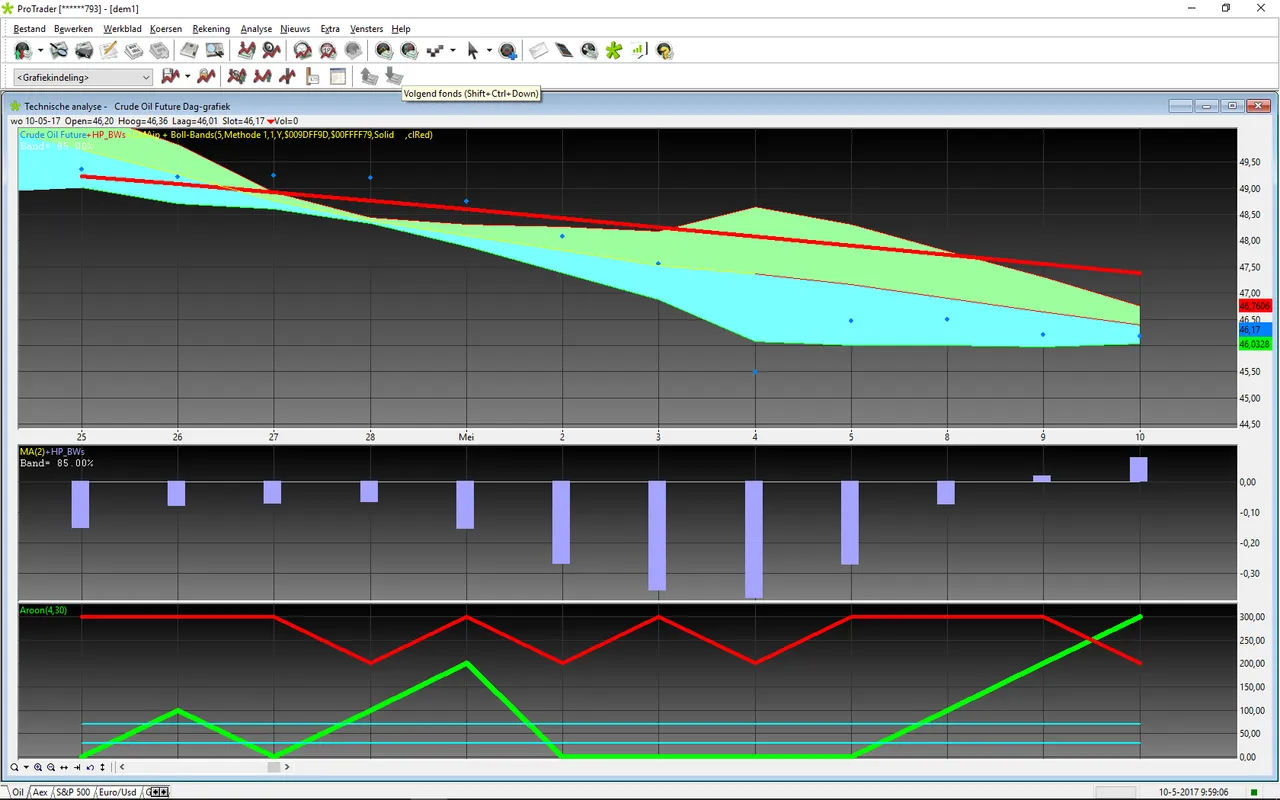Open the Bestand menu

(x=29, y=29)
